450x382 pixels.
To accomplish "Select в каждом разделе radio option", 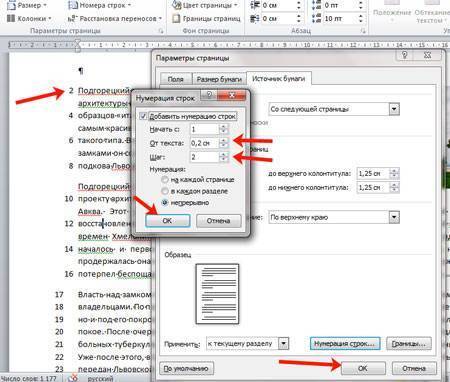I will coord(165,191).
